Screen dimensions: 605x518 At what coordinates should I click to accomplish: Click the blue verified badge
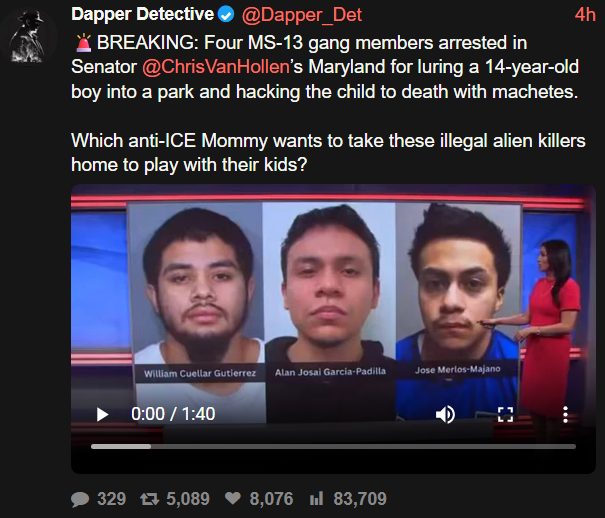[226, 15]
